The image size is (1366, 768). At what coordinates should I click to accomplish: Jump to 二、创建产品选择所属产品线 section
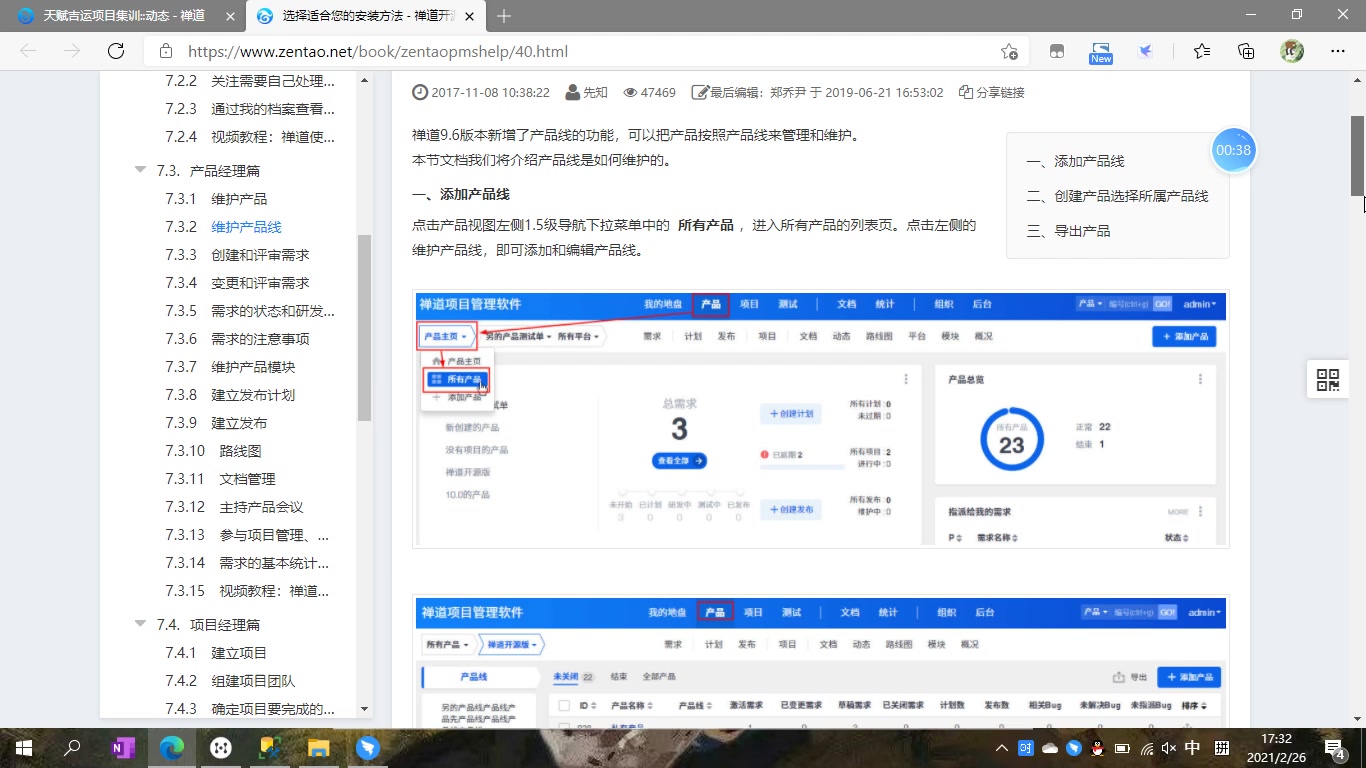[1117, 196]
